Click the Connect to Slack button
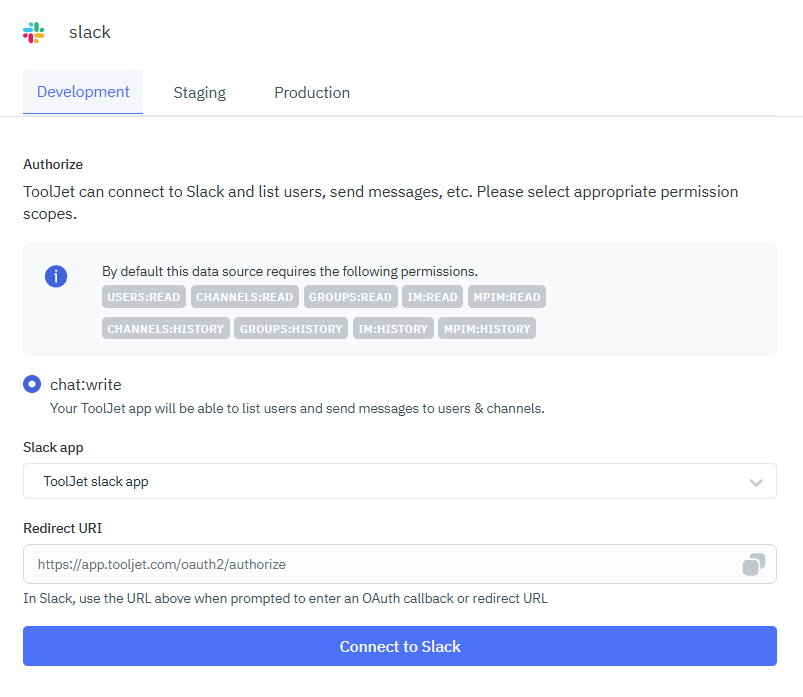 coord(400,646)
